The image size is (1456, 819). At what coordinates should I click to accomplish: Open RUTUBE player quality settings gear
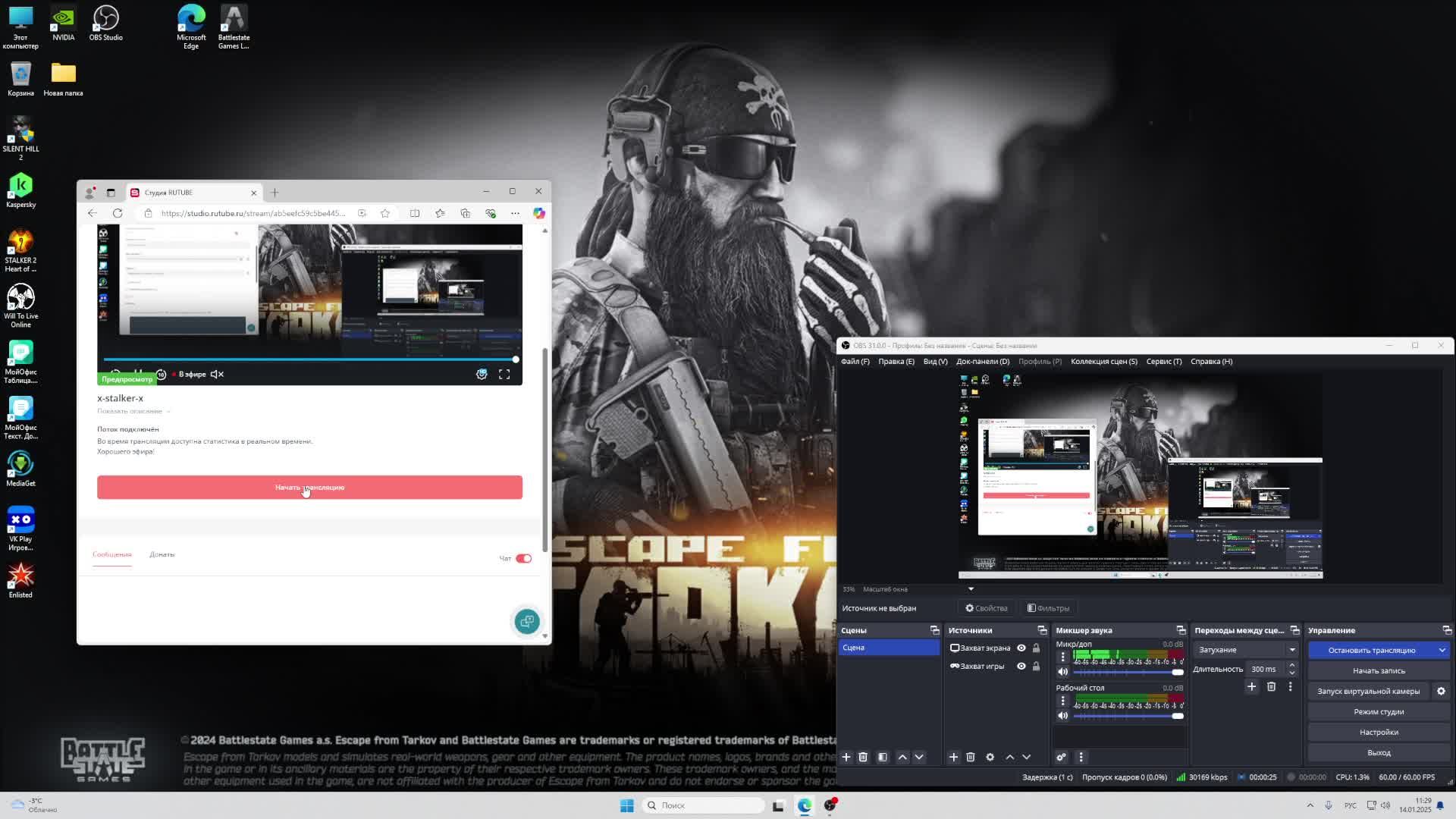pyautogui.click(x=482, y=374)
